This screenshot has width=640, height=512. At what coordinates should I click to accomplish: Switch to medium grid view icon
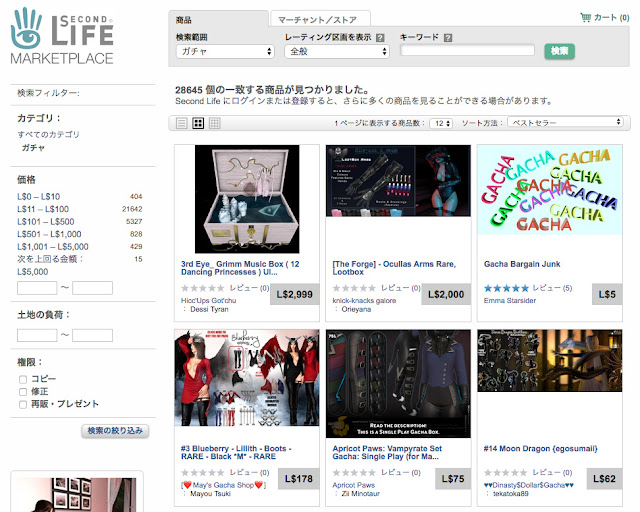tap(198, 123)
